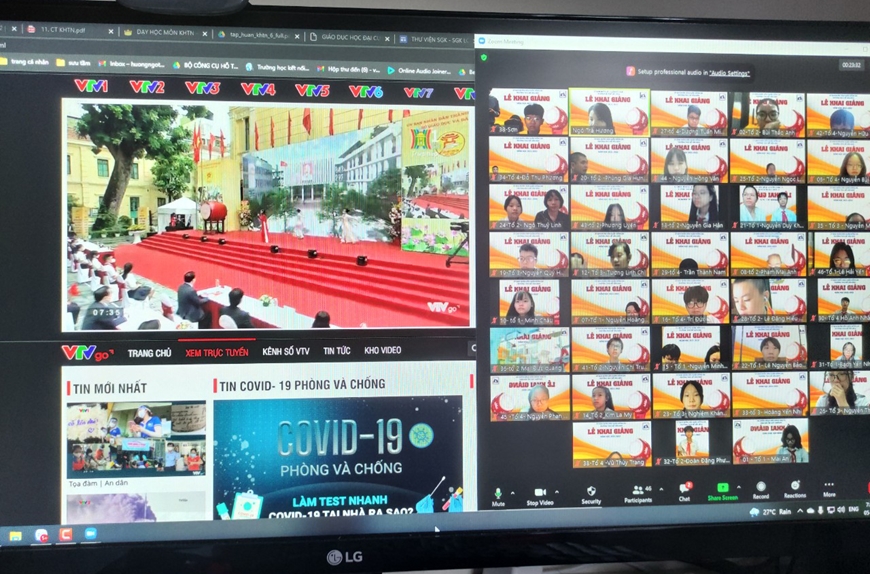
Task: Select the VTV6 channel logo
Action: click(x=366, y=92)
